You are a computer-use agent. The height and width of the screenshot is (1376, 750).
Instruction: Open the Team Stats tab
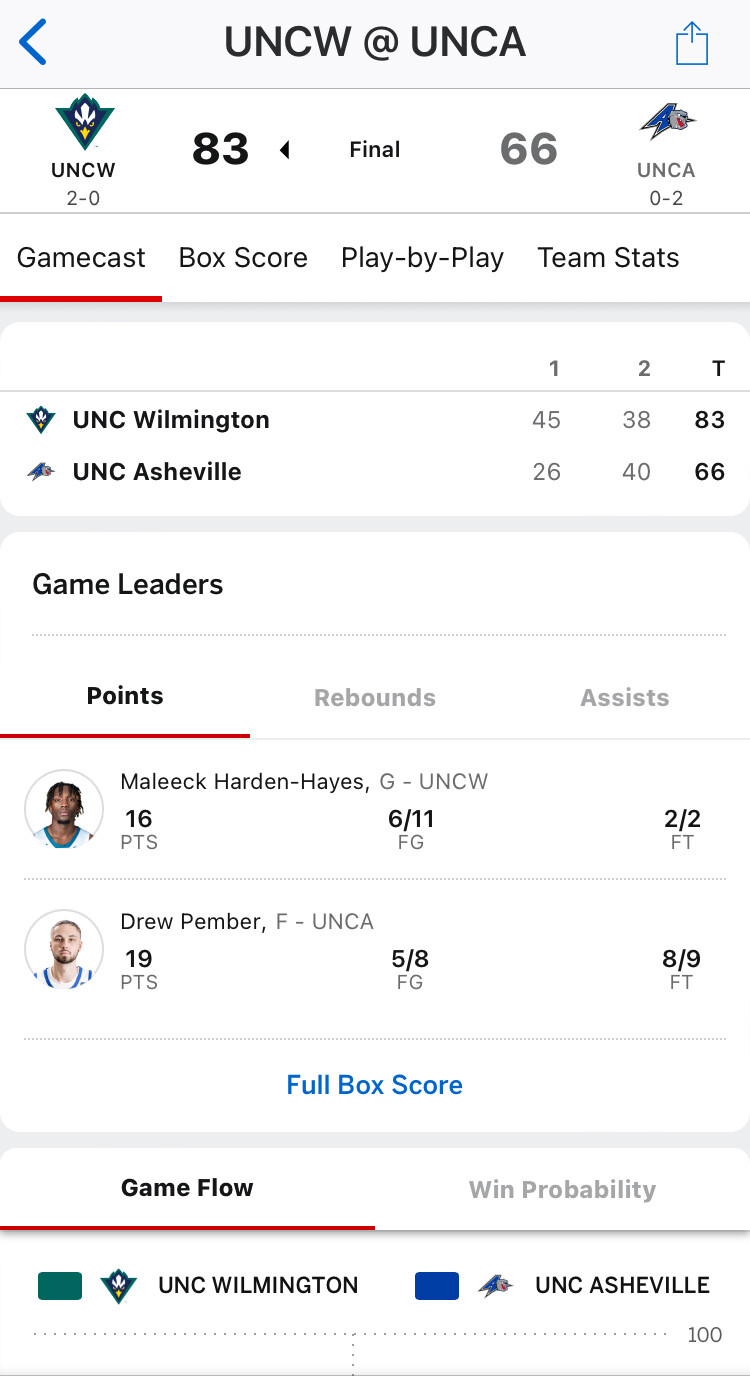point(608,258)
